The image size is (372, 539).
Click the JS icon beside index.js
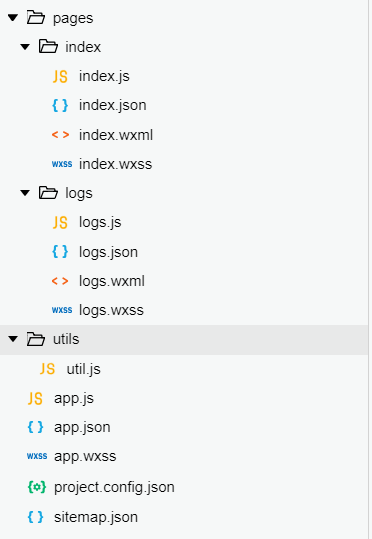pos(60,76)
